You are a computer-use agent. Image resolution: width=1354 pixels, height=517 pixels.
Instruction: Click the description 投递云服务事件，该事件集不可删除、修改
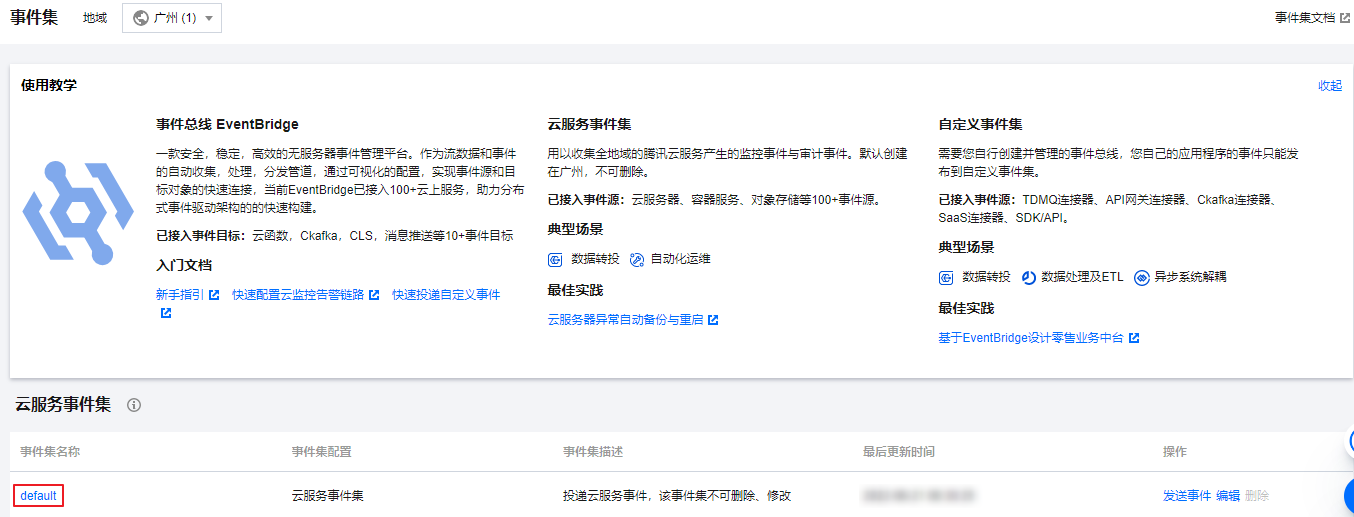[x=677, y=496]
